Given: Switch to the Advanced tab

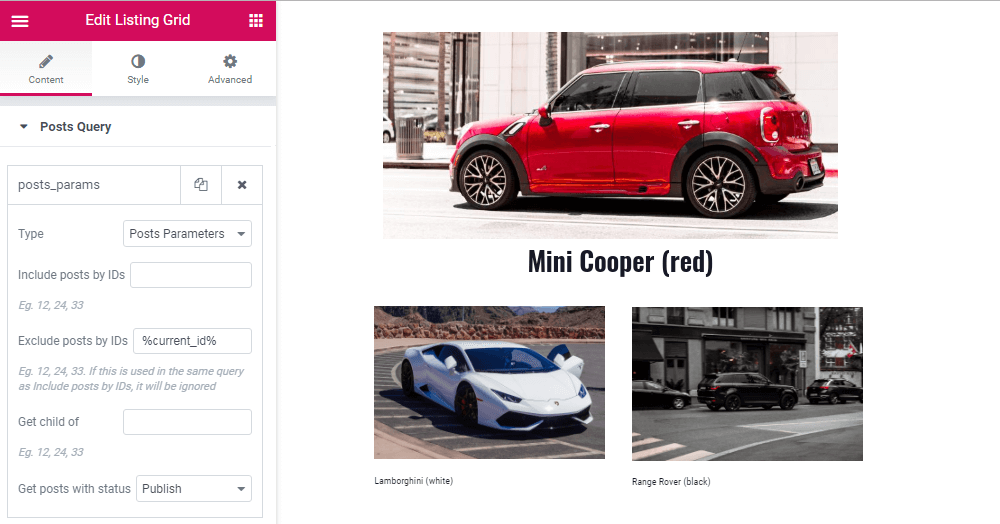Looking at the screenshot, I should [x=230, y=69].
